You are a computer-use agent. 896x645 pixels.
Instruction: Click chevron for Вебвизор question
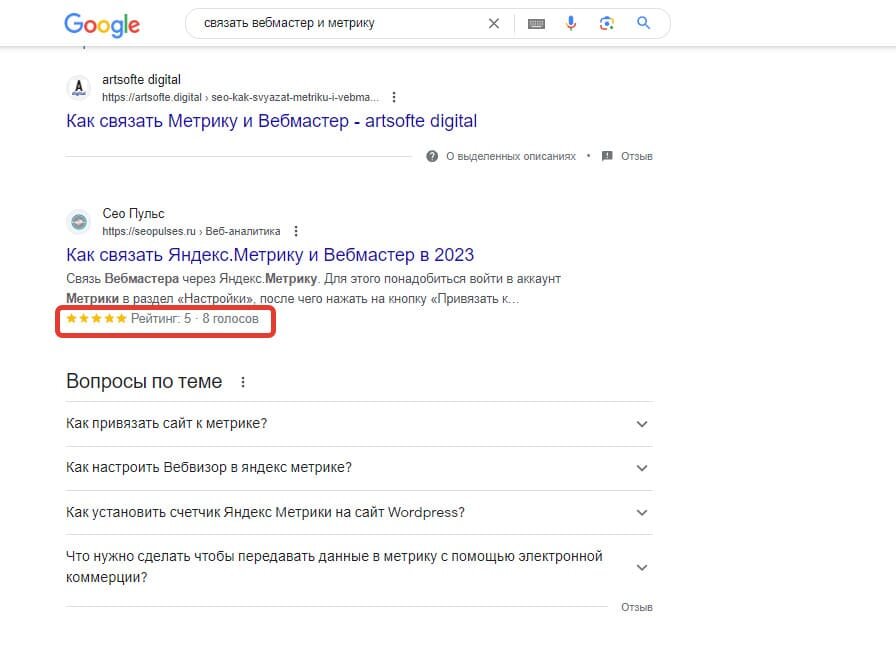point(642,468)
